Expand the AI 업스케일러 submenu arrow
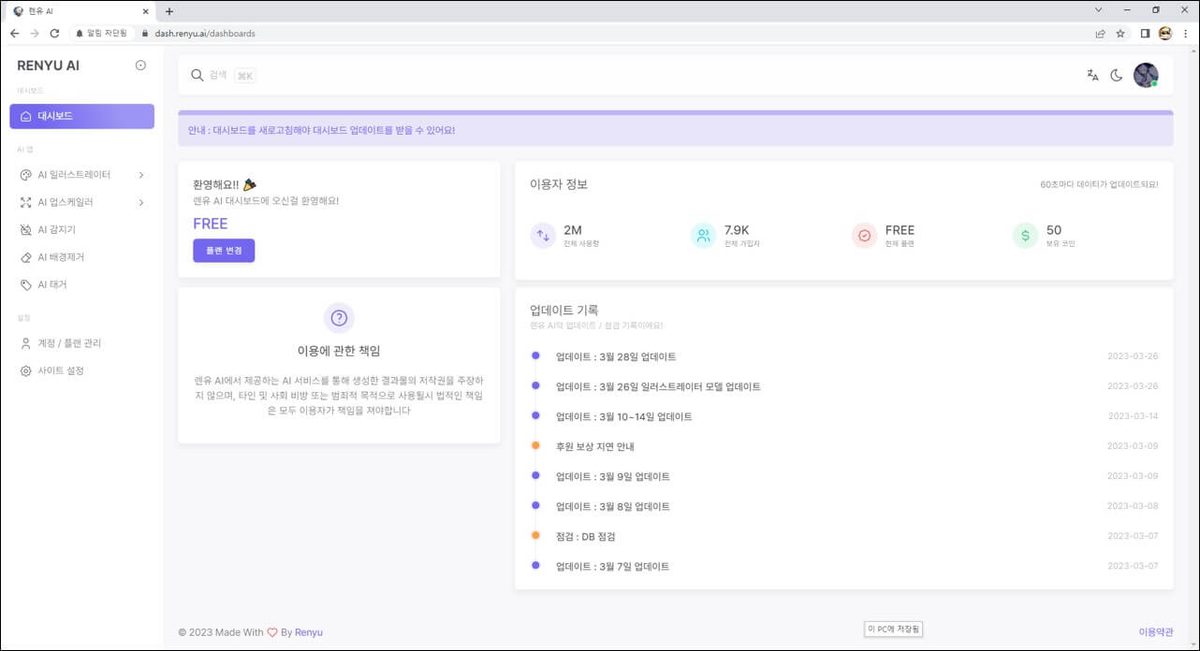 tap(141, 203)
